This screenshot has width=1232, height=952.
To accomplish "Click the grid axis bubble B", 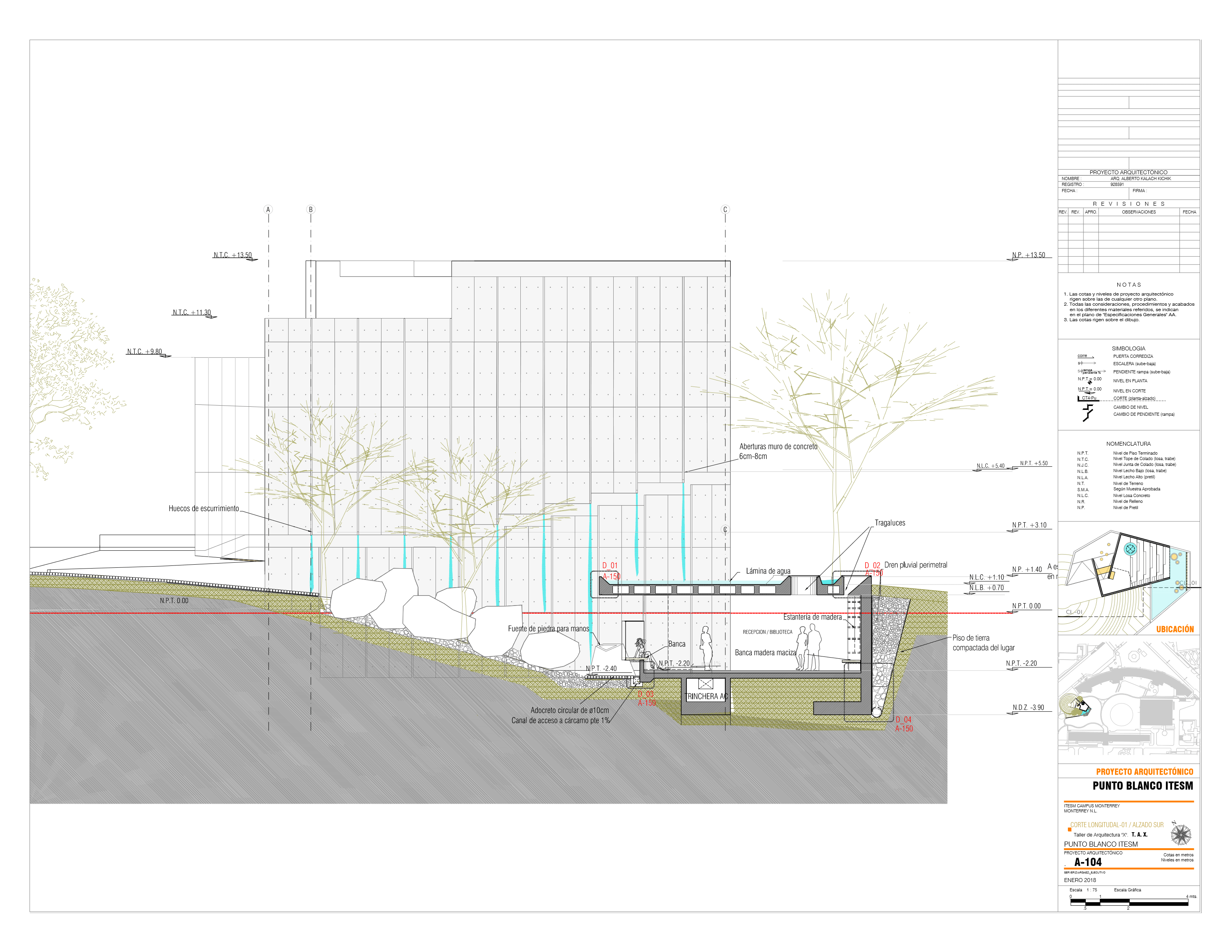I will coord(310,209).
